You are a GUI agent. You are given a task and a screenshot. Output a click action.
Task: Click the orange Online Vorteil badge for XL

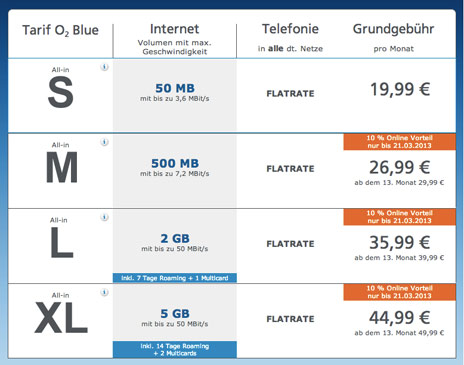pos(399,292)
